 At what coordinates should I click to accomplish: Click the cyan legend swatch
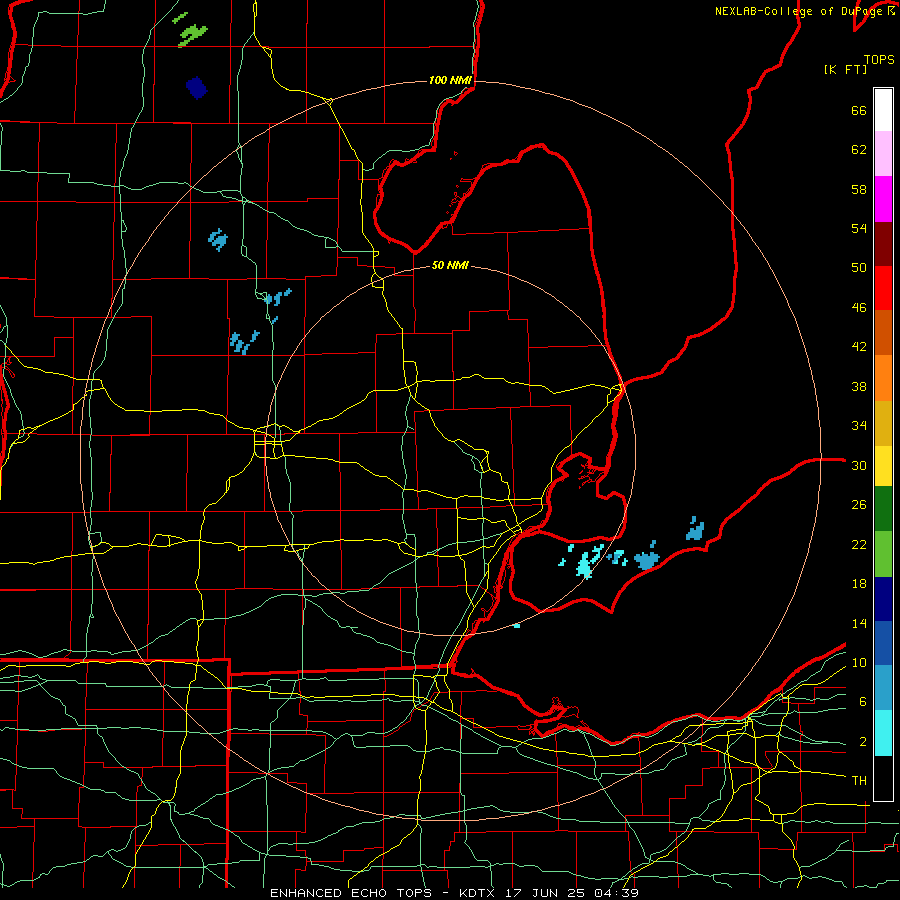pos(883,733)
